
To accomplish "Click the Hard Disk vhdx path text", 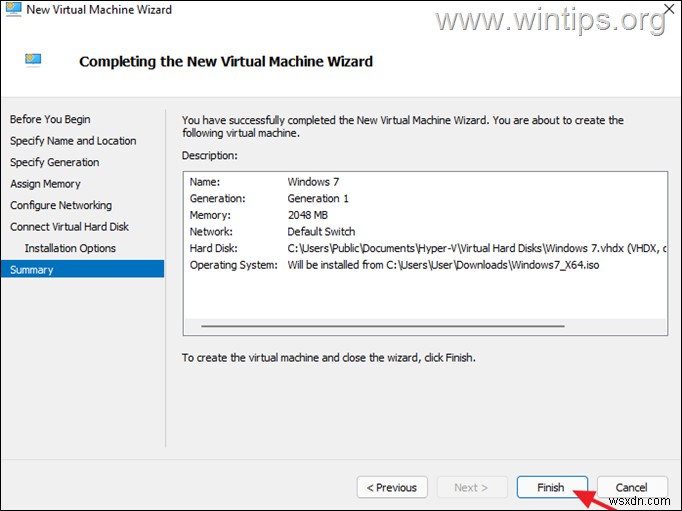I will (477, 248).
